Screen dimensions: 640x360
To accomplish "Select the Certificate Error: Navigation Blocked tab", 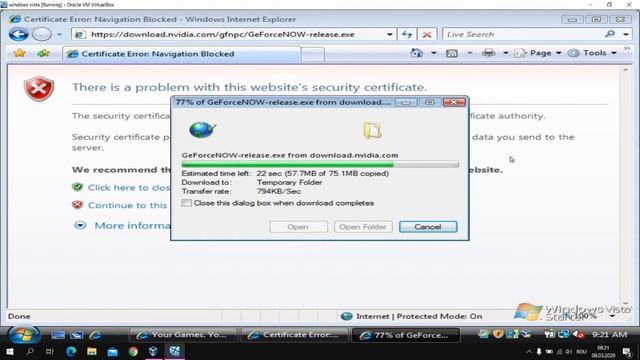I will click(x=182, y=54).
